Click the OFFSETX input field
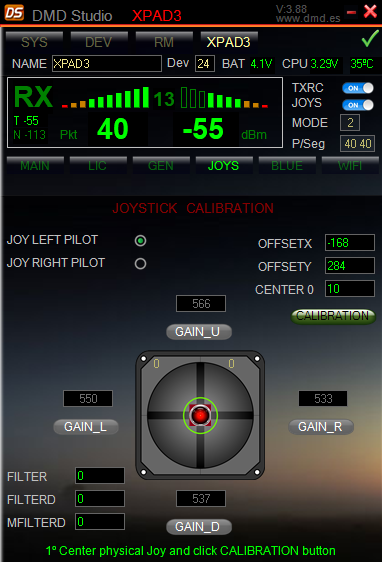Screen dimensions: 382x562 click(x=350, y=243)
